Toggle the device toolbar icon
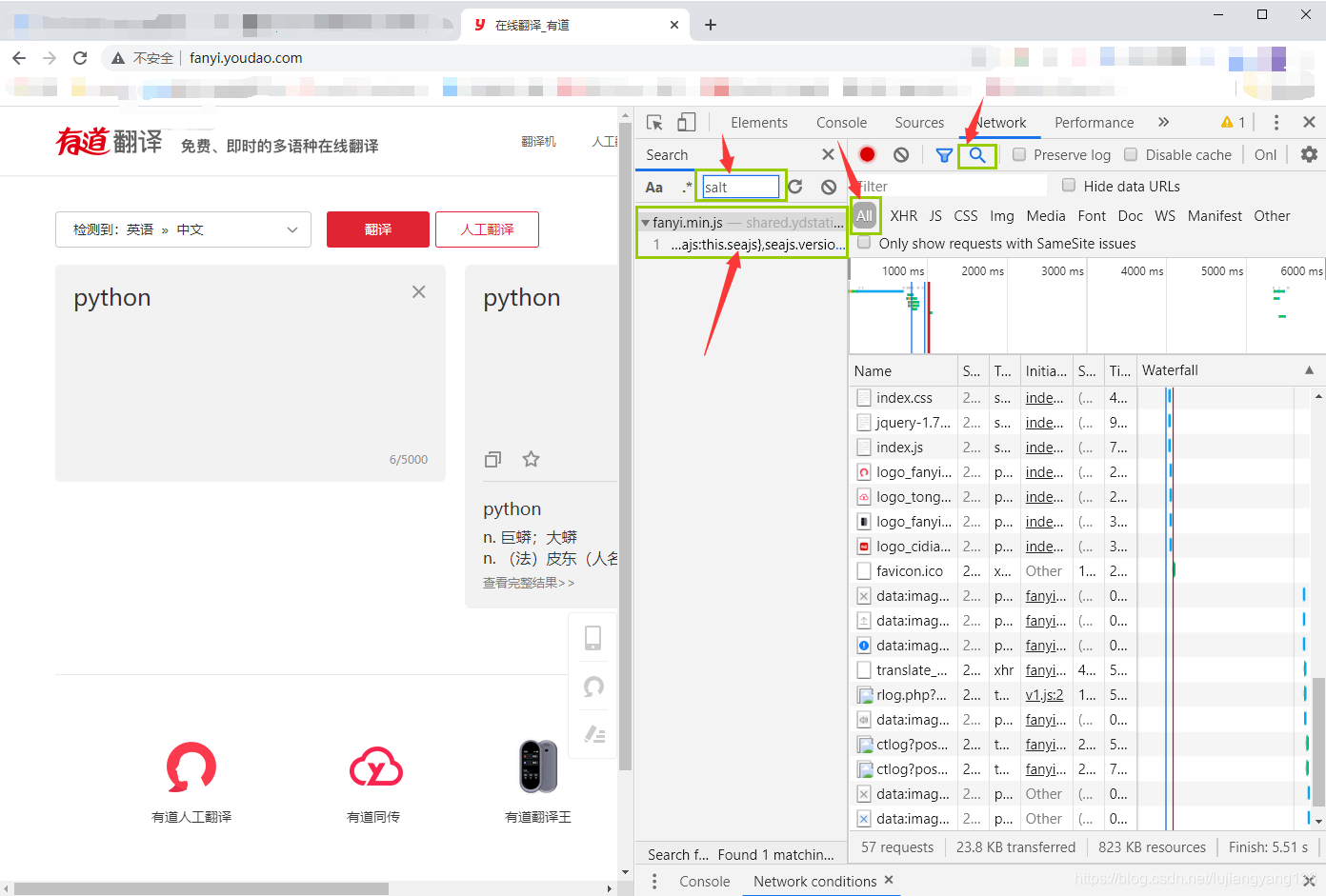This screenshot has width=1326, height=896. [x=687, y=122]
